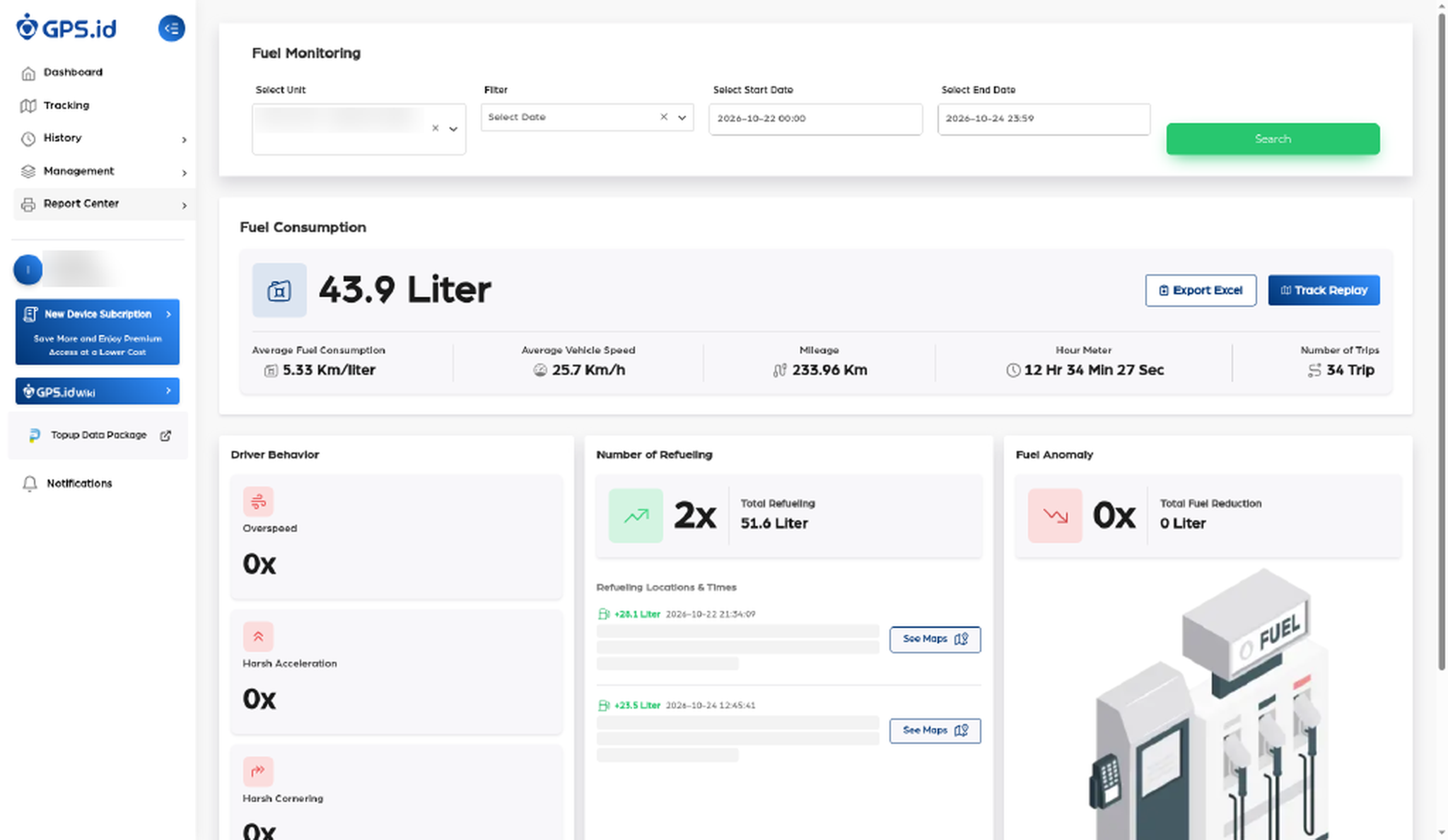This screenshot has width=1448, height=840.
Task: Click Track Replay button
Action: [1324, 291]
